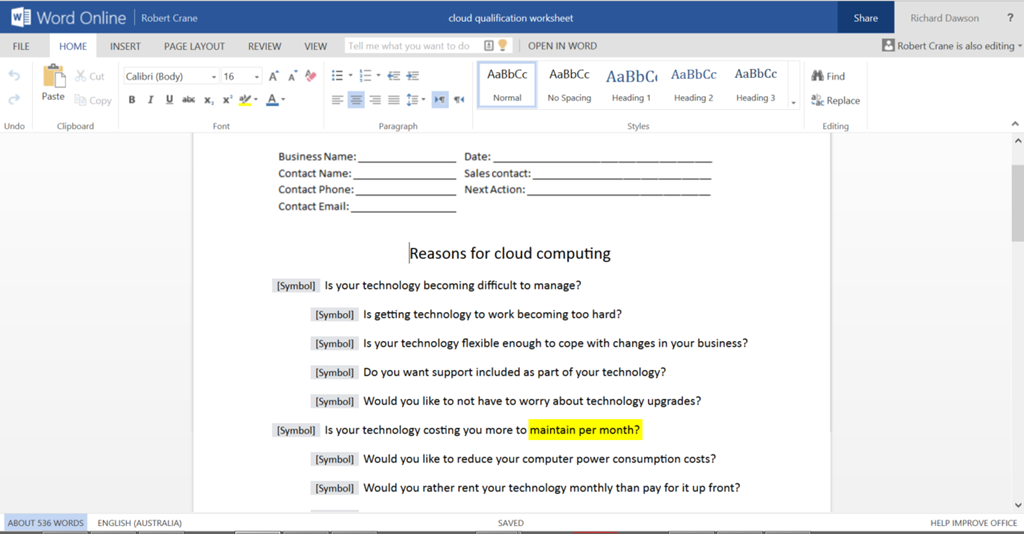Click the 'Tell me what you want to do' box
This screenshot has height=534, width=1024.
click(412, 46)
